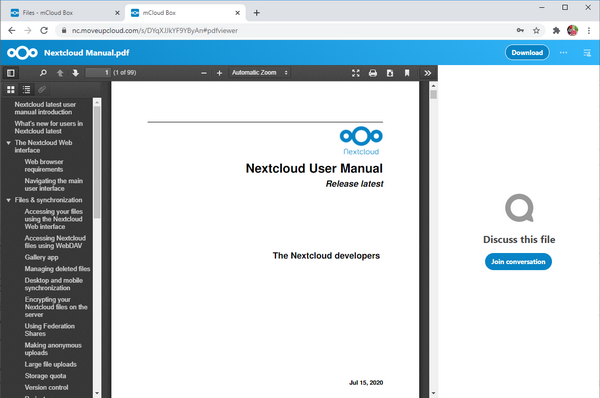Click Join conversation button

(518, 262)
